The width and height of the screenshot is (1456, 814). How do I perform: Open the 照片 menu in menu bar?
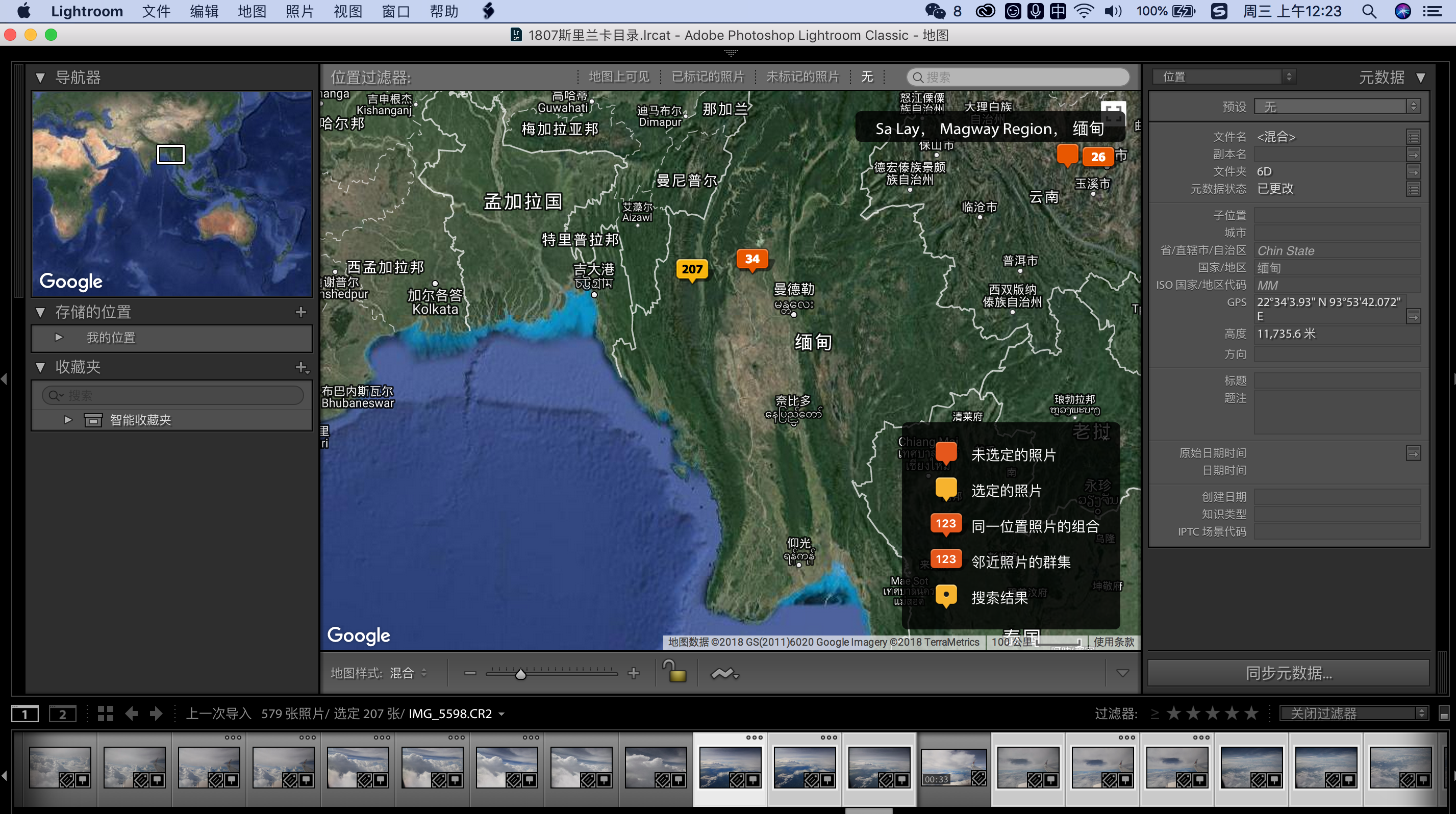299,11
